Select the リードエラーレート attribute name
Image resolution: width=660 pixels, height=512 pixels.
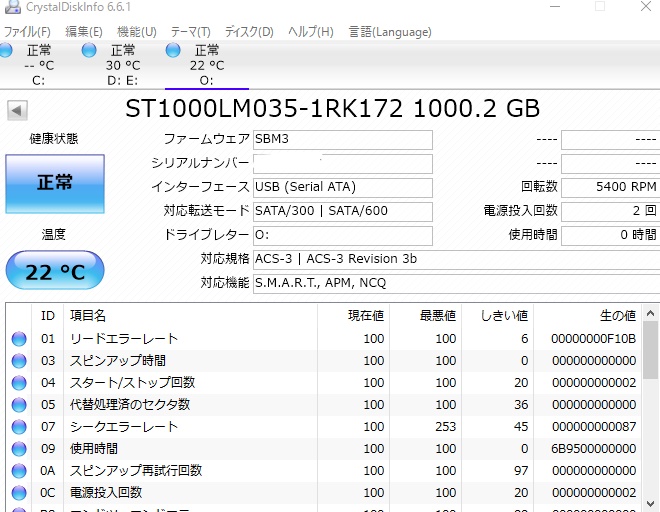(124, 339)
